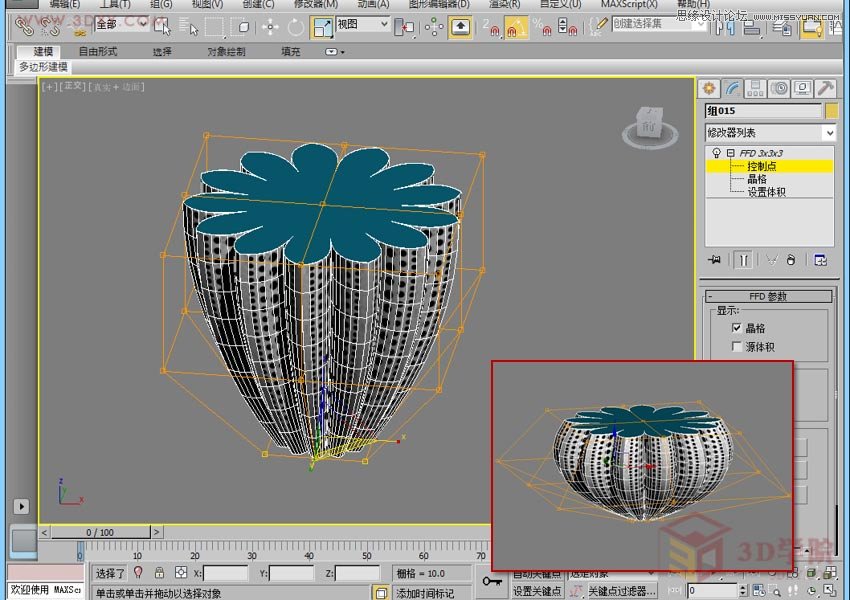
Task: Click the 多边形建模 panel label
Action: [x=44, y=67]
